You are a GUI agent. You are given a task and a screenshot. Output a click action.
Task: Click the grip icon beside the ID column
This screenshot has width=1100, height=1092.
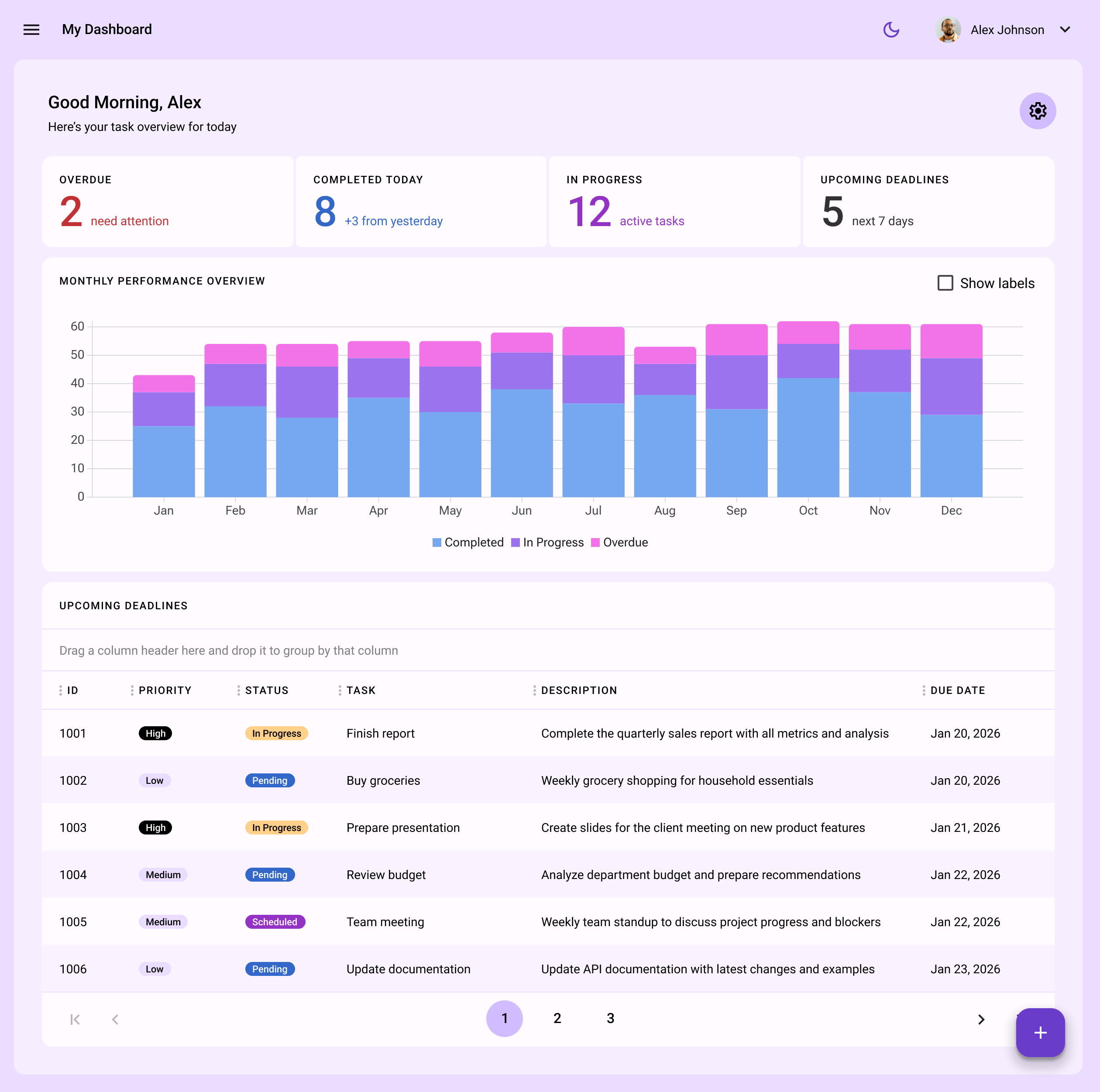click(62, 690)
